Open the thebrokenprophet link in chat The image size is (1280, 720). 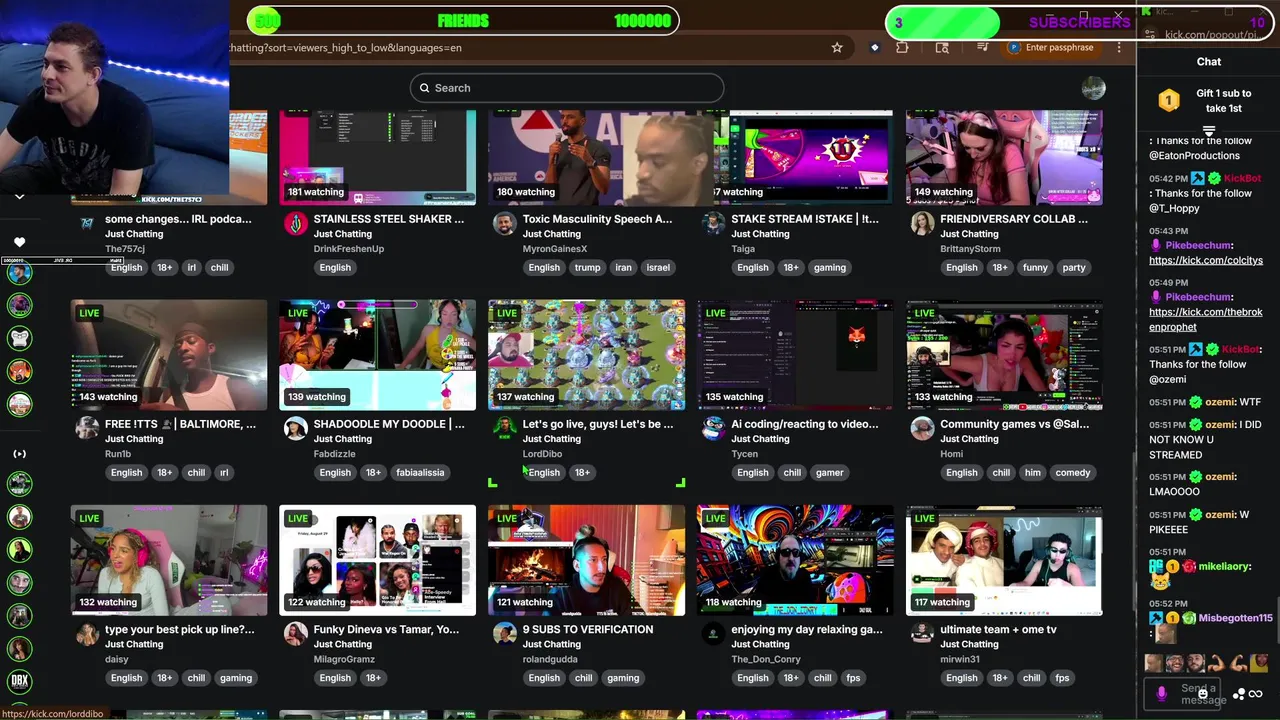(1206, 319)
